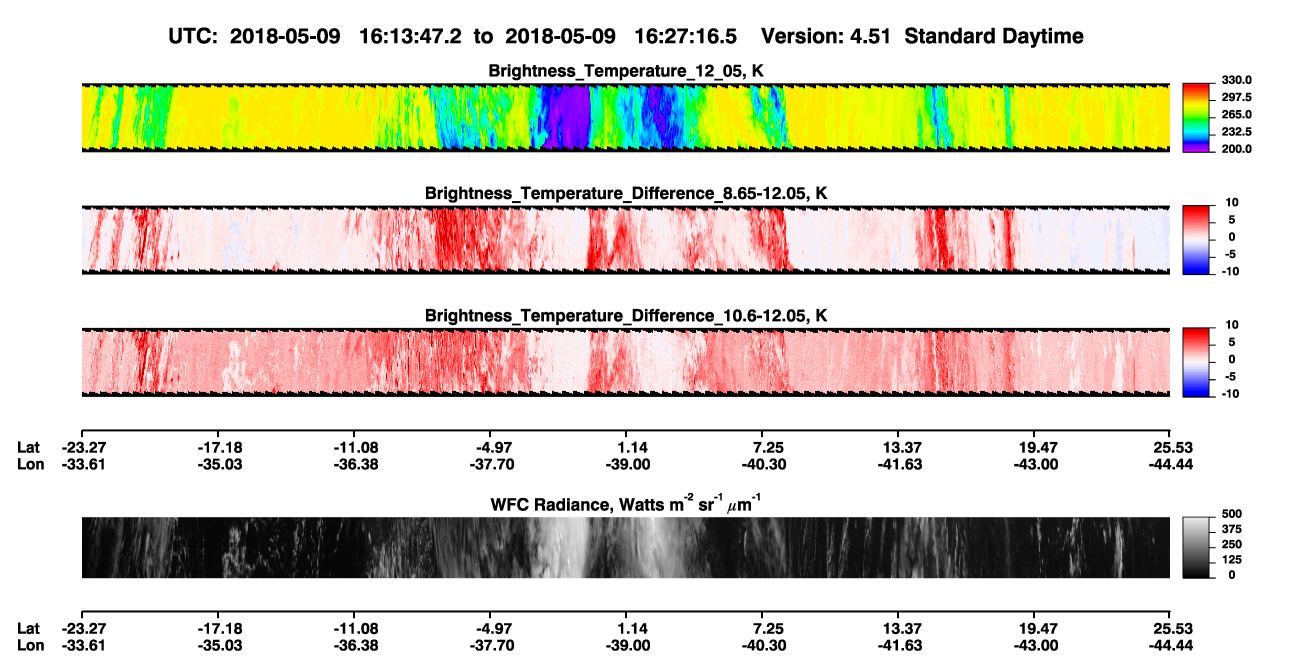1300x667 pixels.
Task: Click the 200.0 color scale label
Action: pos(1235,149)
